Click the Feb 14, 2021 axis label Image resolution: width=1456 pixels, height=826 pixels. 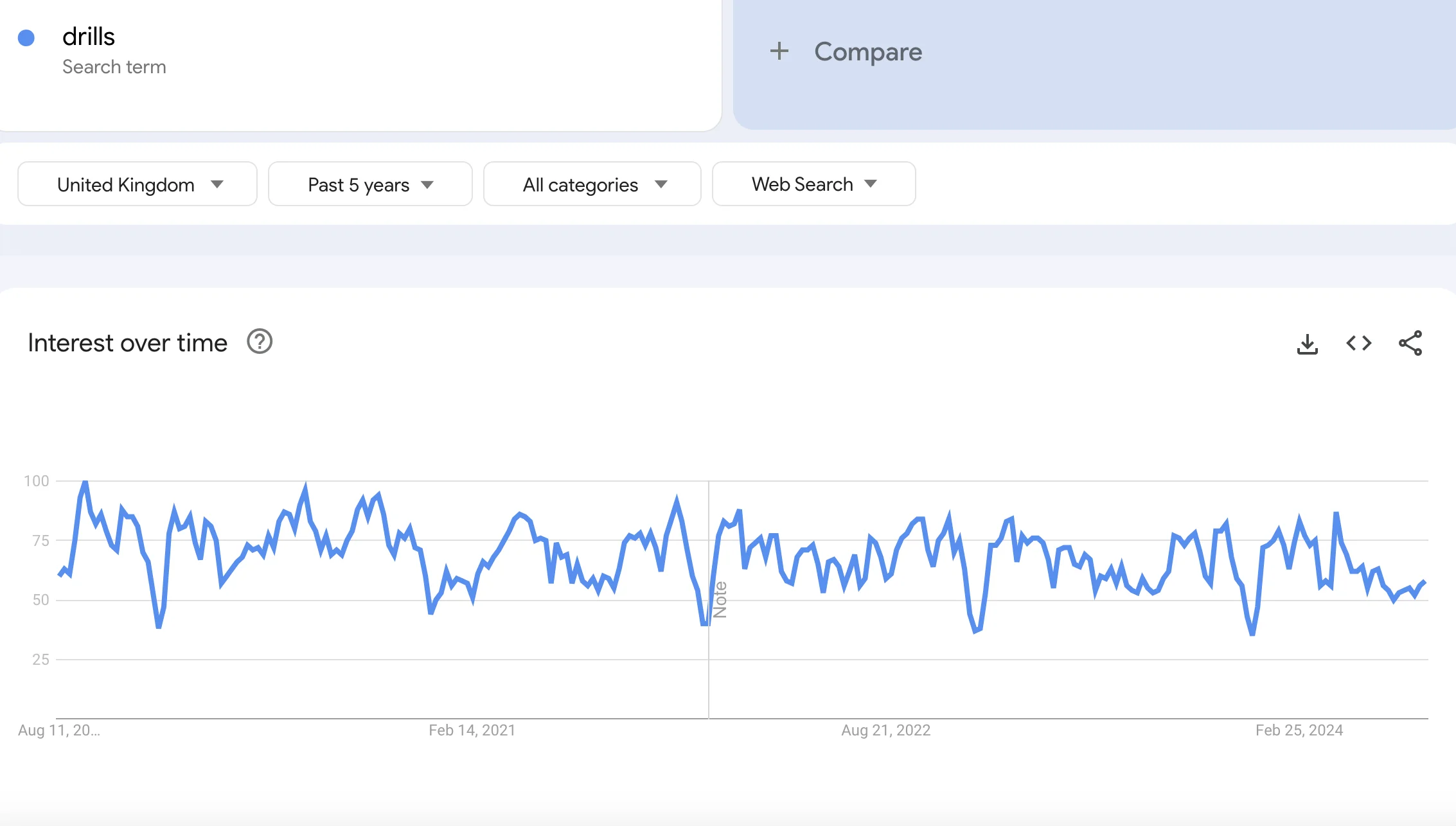pyautogui.click(x=472, y=730)
